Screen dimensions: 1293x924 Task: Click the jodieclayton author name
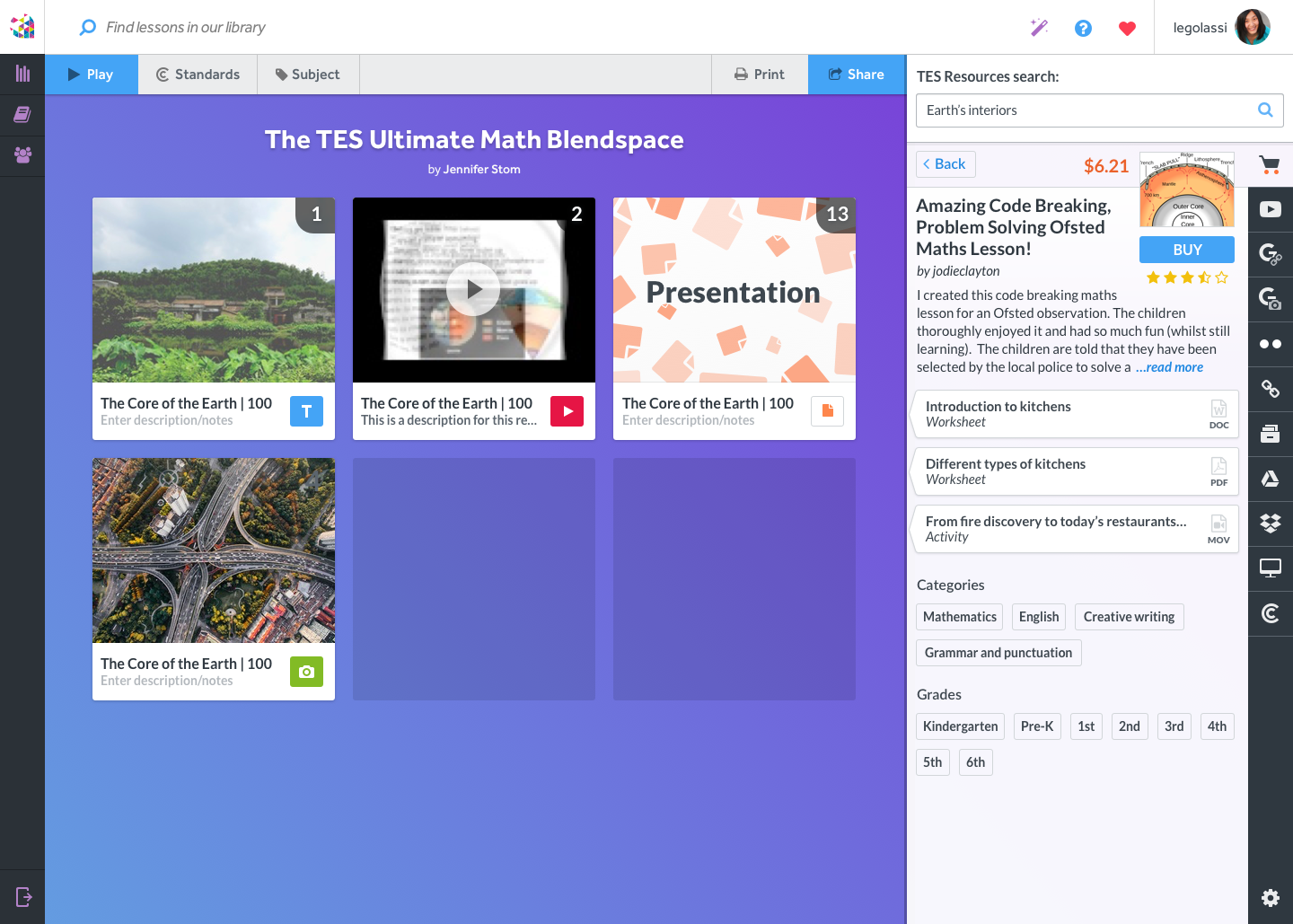coord(966,271)
